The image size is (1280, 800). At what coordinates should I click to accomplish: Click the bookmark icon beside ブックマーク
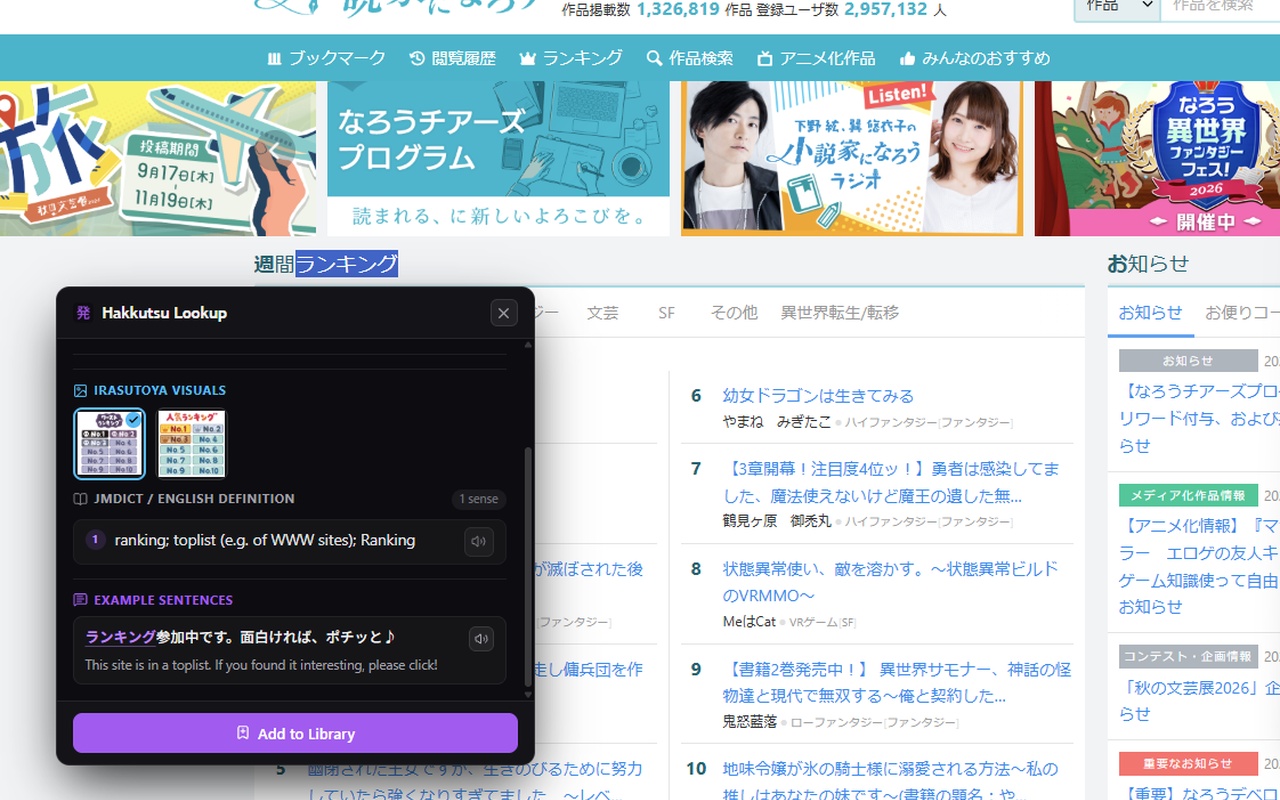[274, 59]
